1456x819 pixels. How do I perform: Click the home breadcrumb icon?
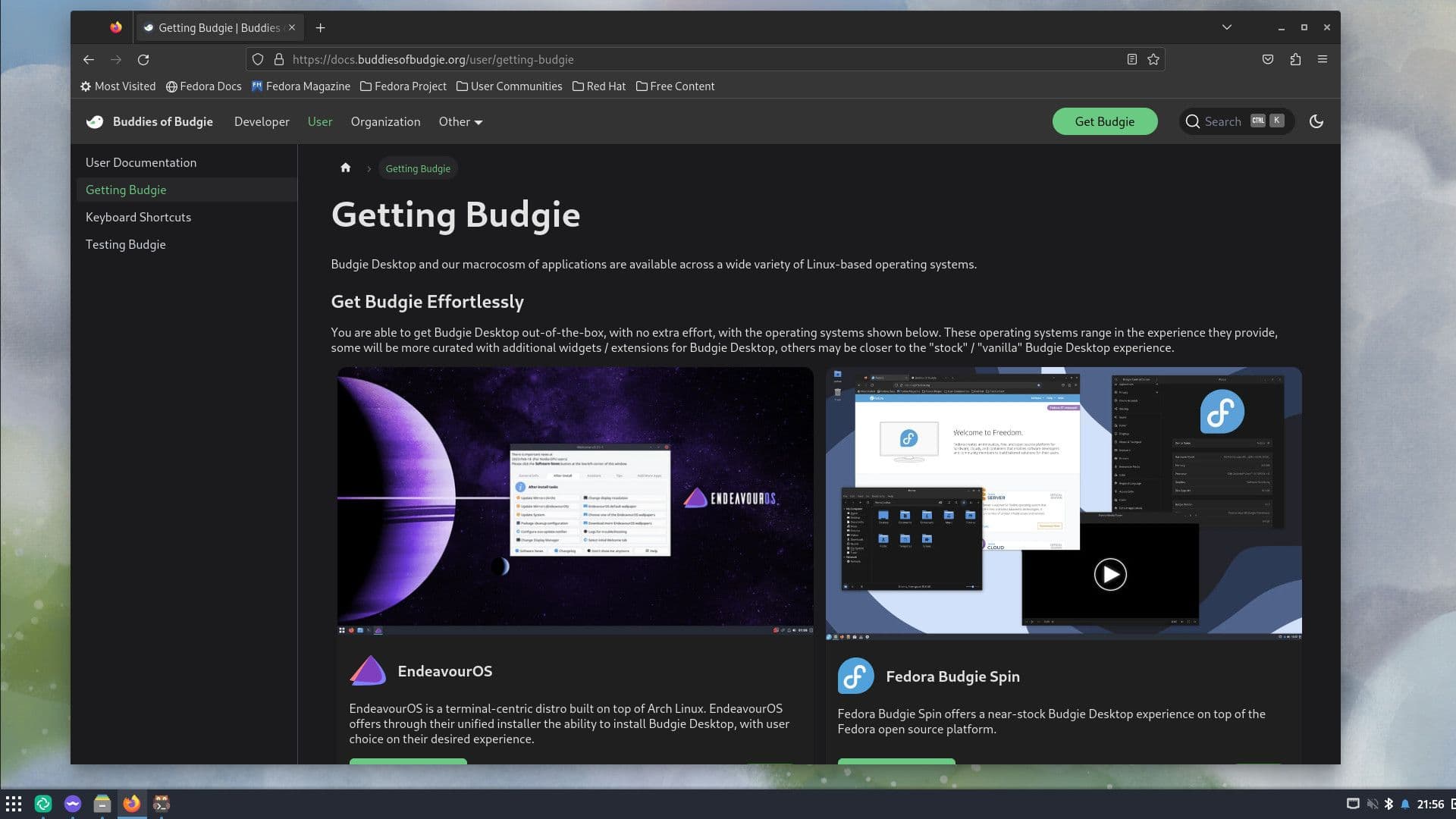click(346, 168)
